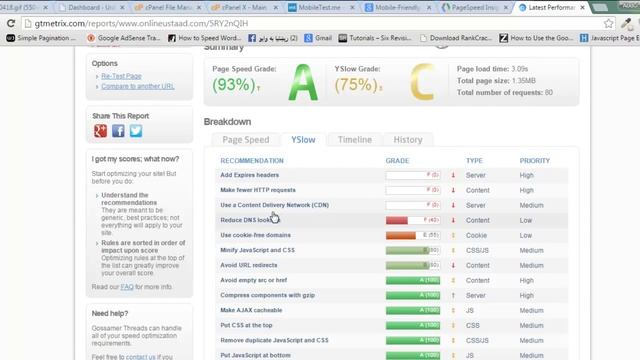
Task: Expand Use cookie-free domains recommendation
Action: pos(256,235)
